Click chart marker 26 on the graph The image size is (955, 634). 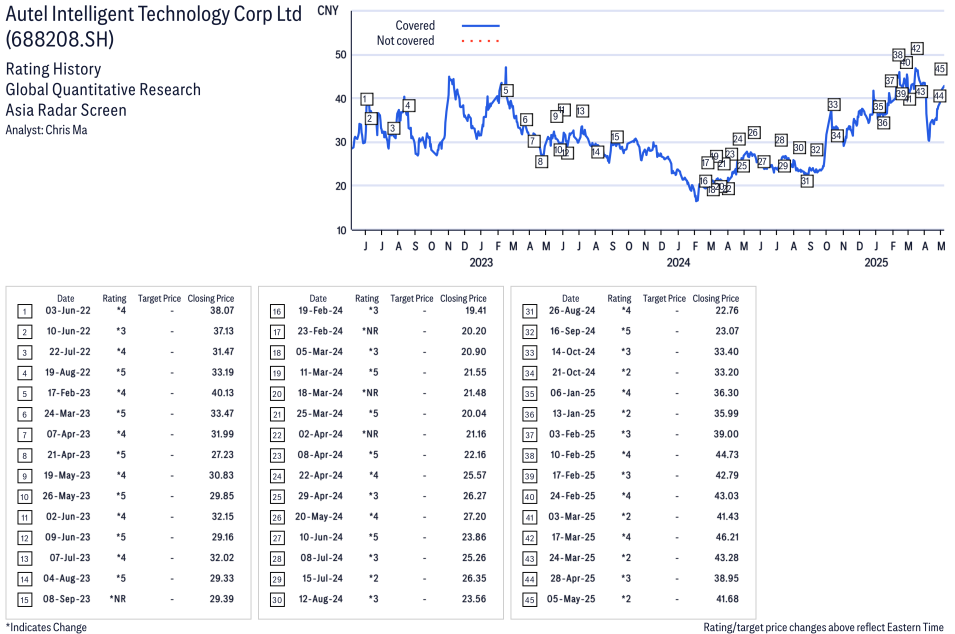tap(753, 132)
